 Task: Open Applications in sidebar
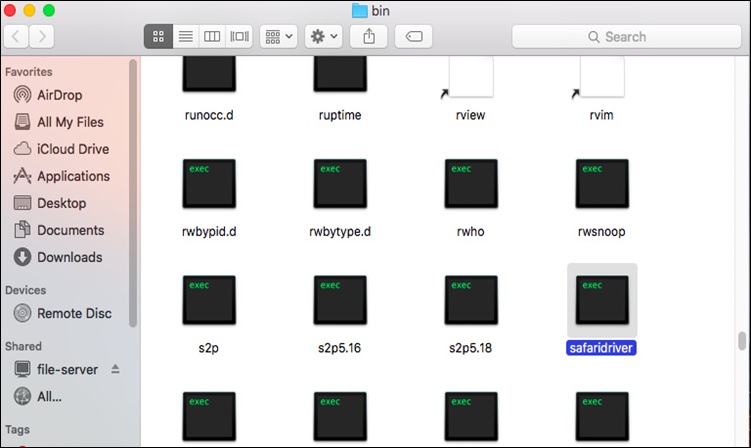pos(62,176)
